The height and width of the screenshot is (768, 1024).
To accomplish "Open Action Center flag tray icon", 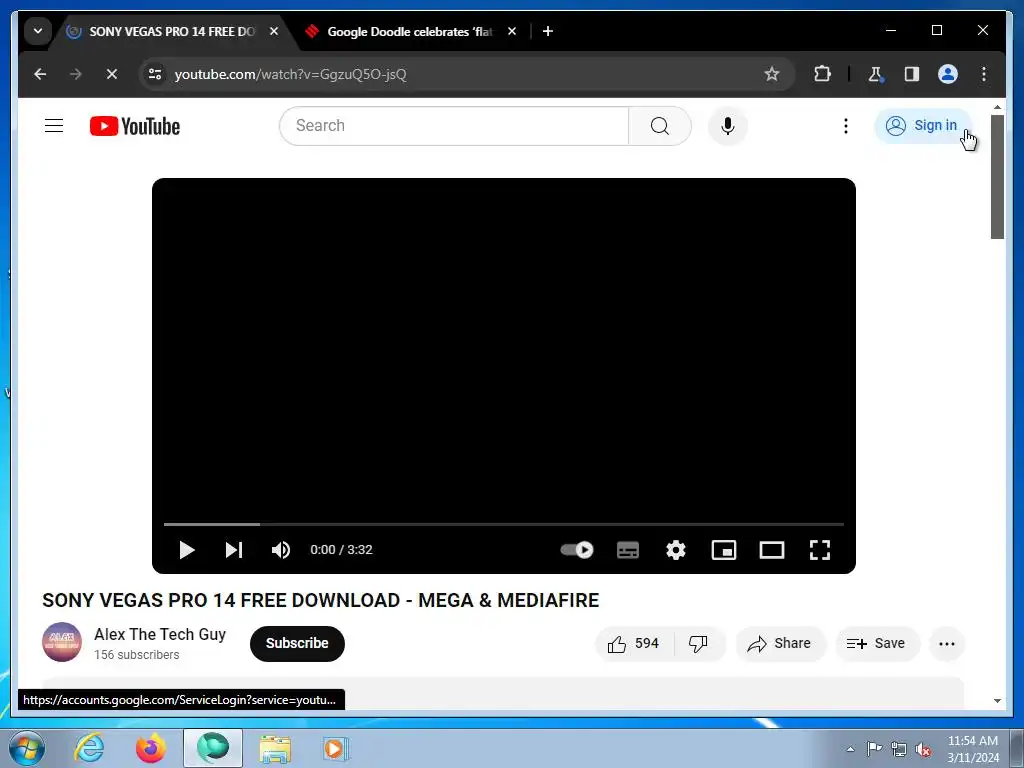I will pyautogui.click(x=874, y=749).
